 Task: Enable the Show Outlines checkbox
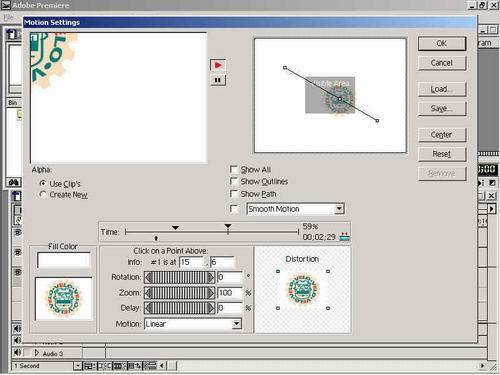click(x=234, y=181)
